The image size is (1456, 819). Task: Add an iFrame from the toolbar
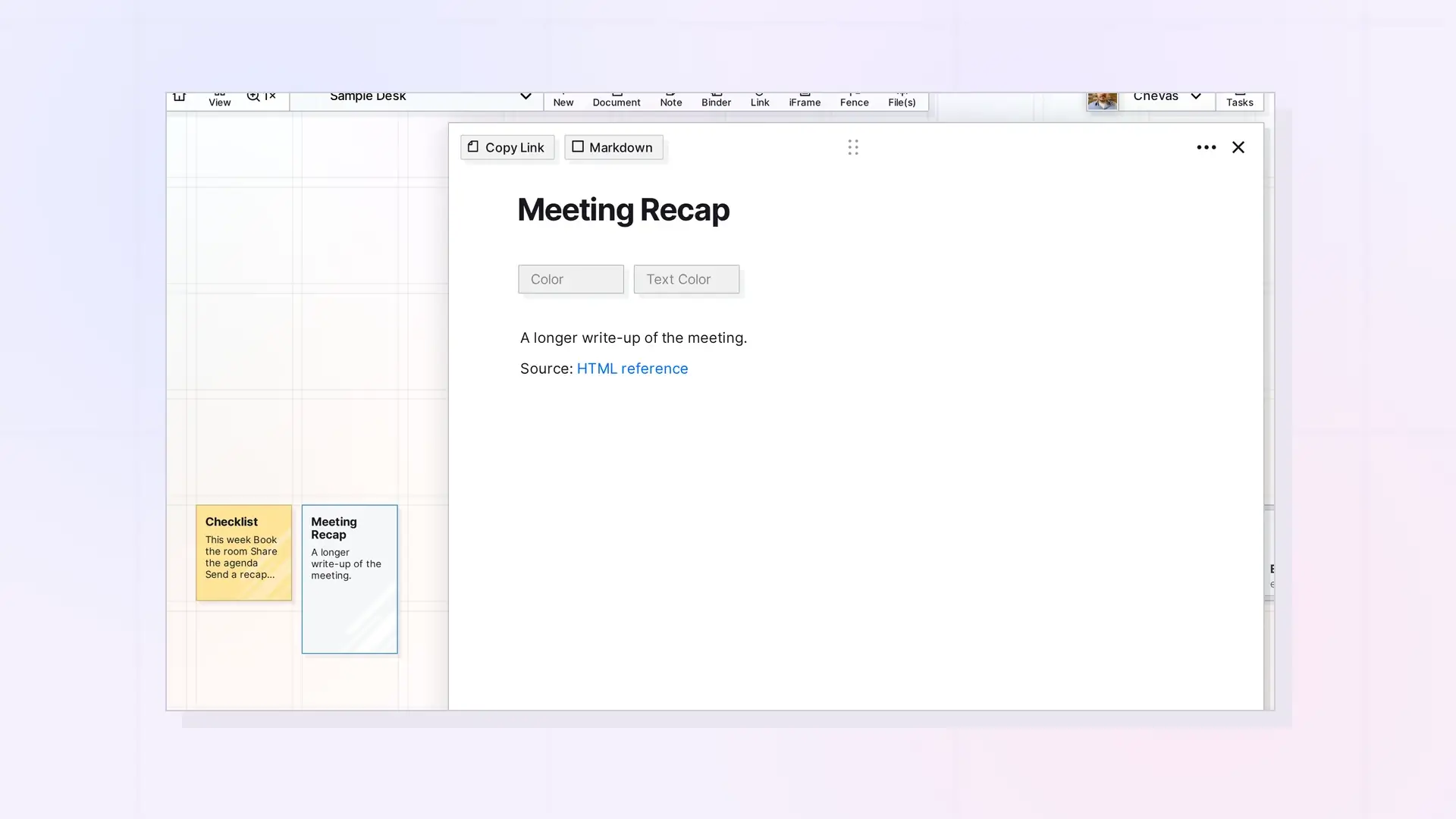click(x=805, y=101)
